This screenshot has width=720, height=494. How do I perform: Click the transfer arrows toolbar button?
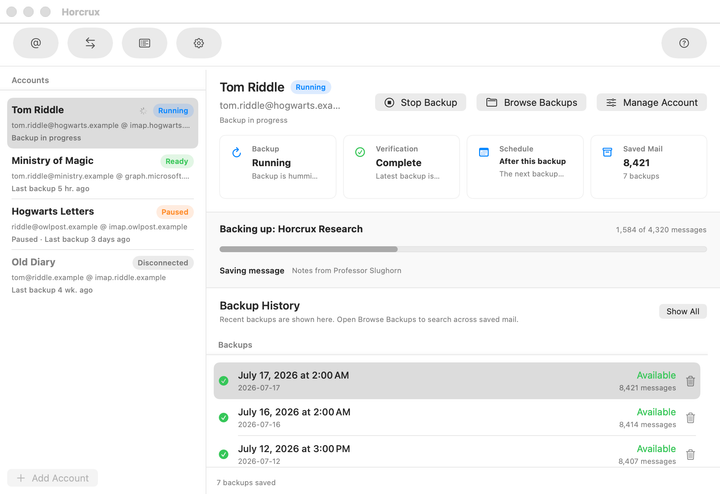coord(90,43)
